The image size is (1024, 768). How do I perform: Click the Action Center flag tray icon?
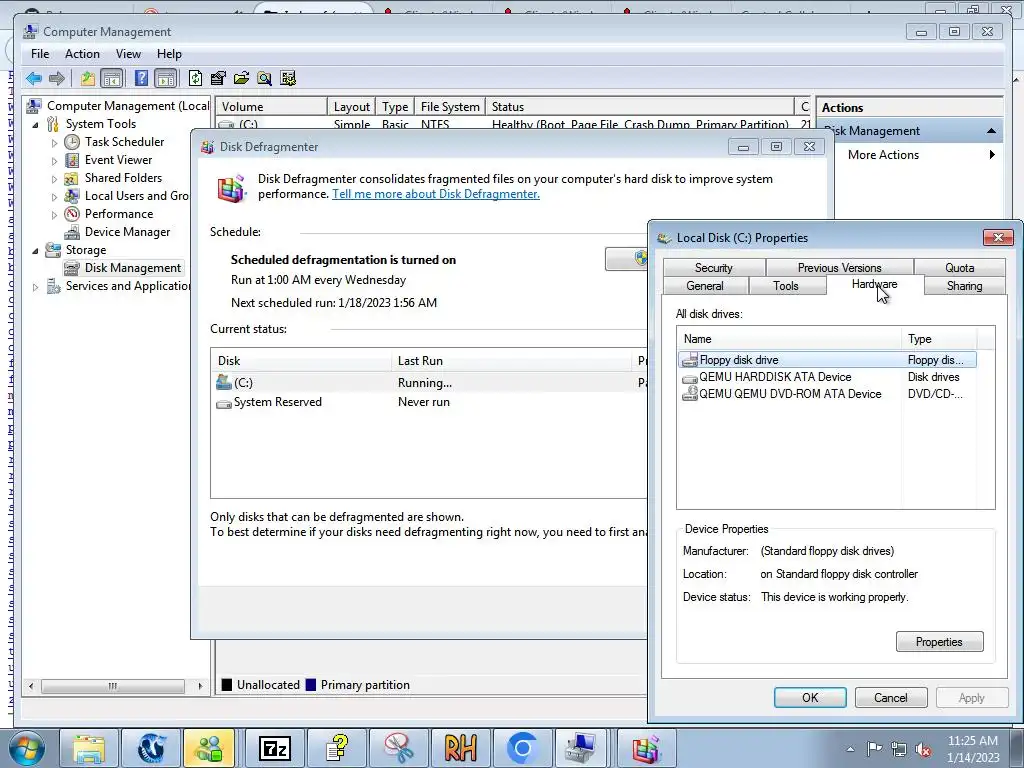(x=874, y=749)
